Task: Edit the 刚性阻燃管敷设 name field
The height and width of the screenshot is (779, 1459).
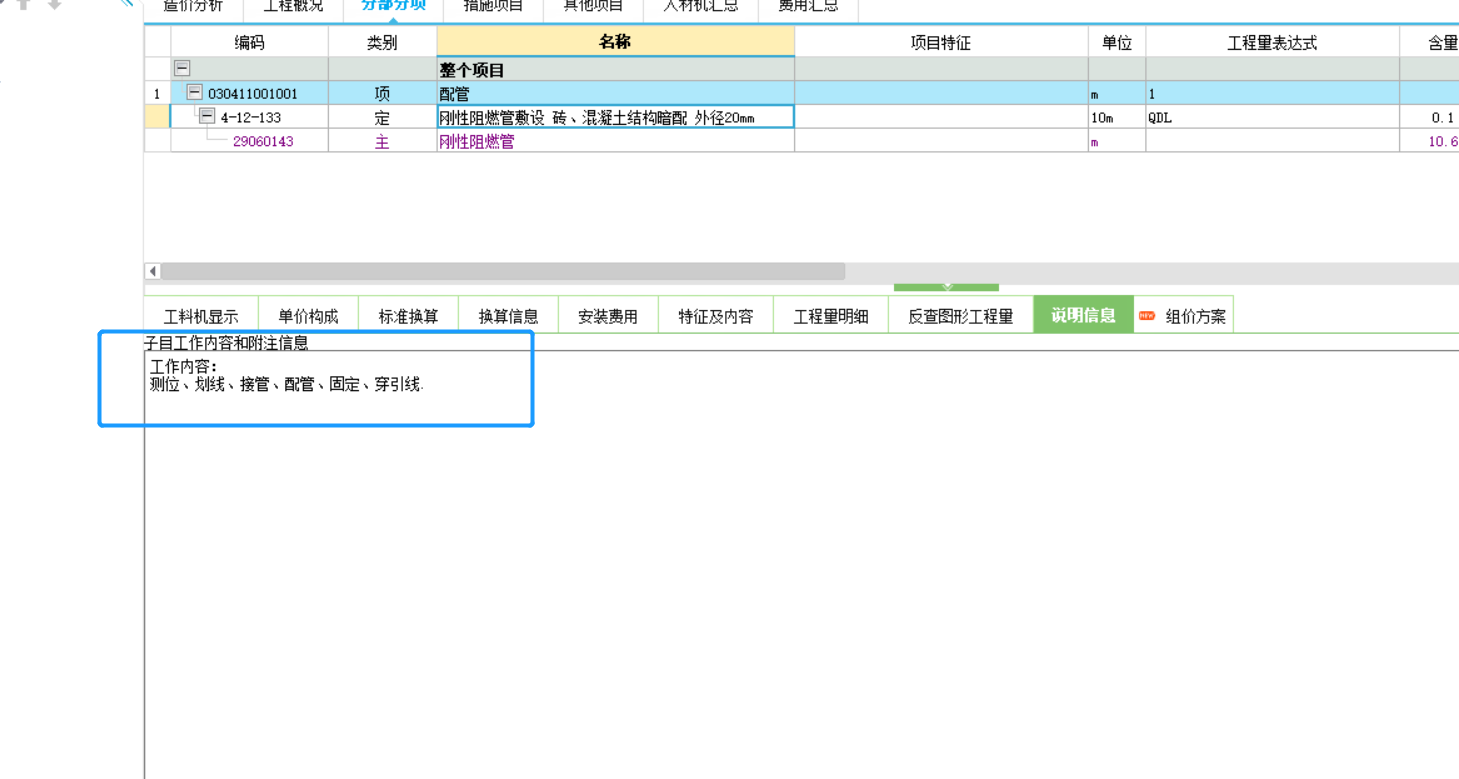Action: click(616, 117)
